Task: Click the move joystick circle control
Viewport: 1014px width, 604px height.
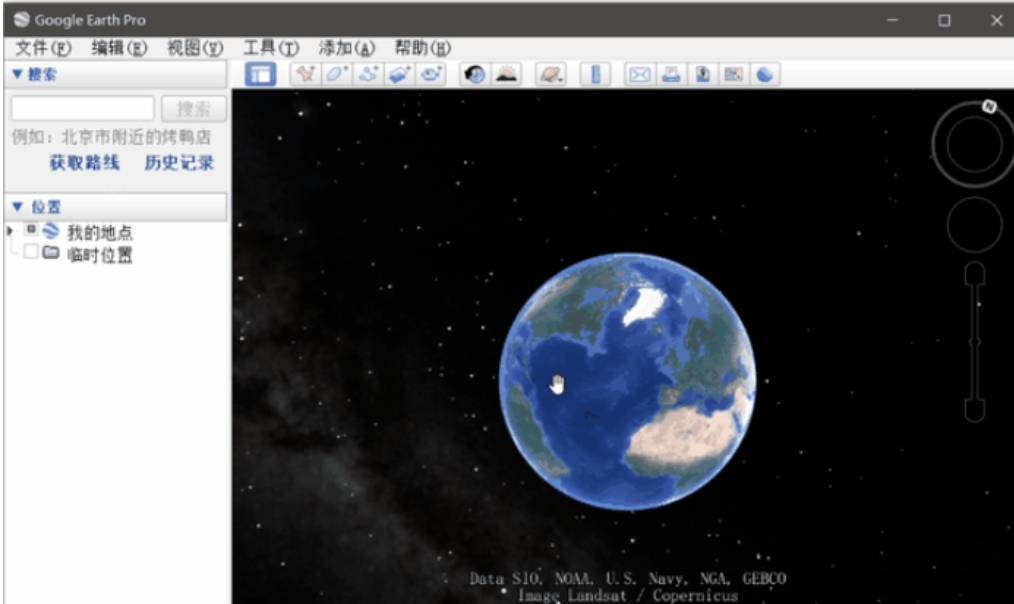Action: click(x=974, y=225)
